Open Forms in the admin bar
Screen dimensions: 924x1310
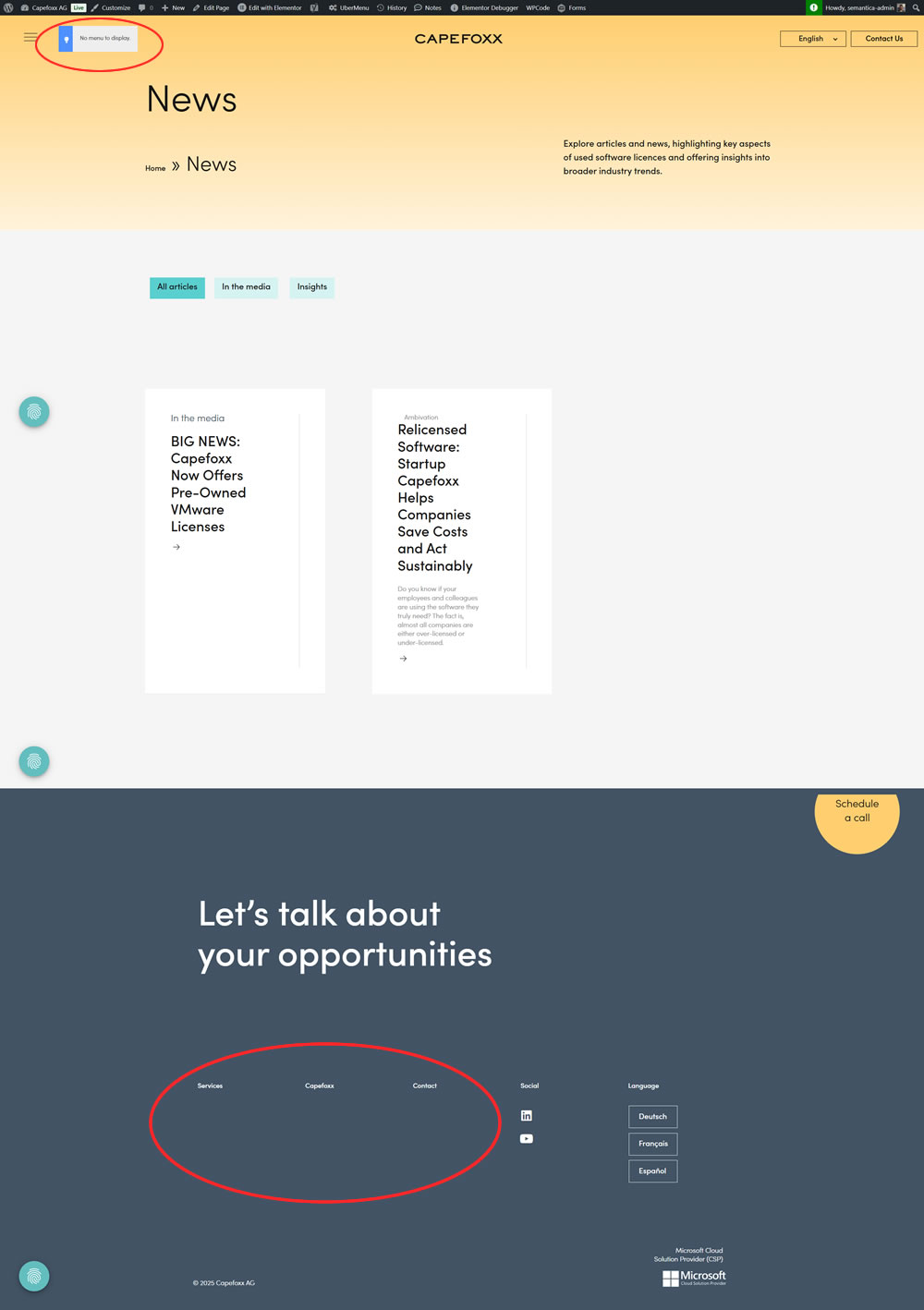[x=572, y=7]
